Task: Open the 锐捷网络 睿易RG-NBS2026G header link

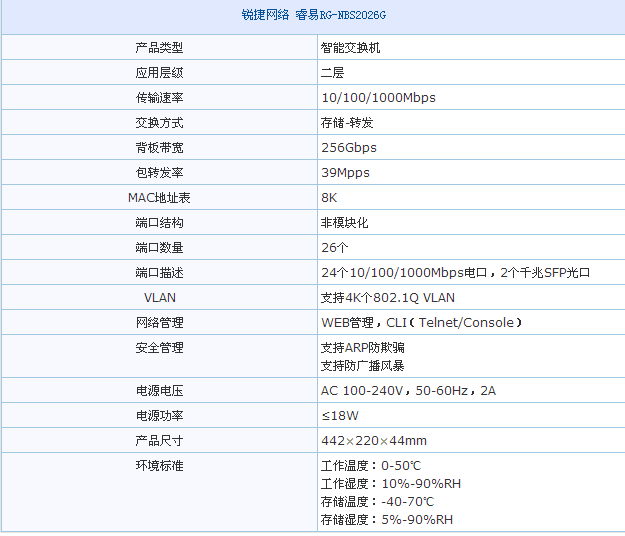Action: point(314,15)
